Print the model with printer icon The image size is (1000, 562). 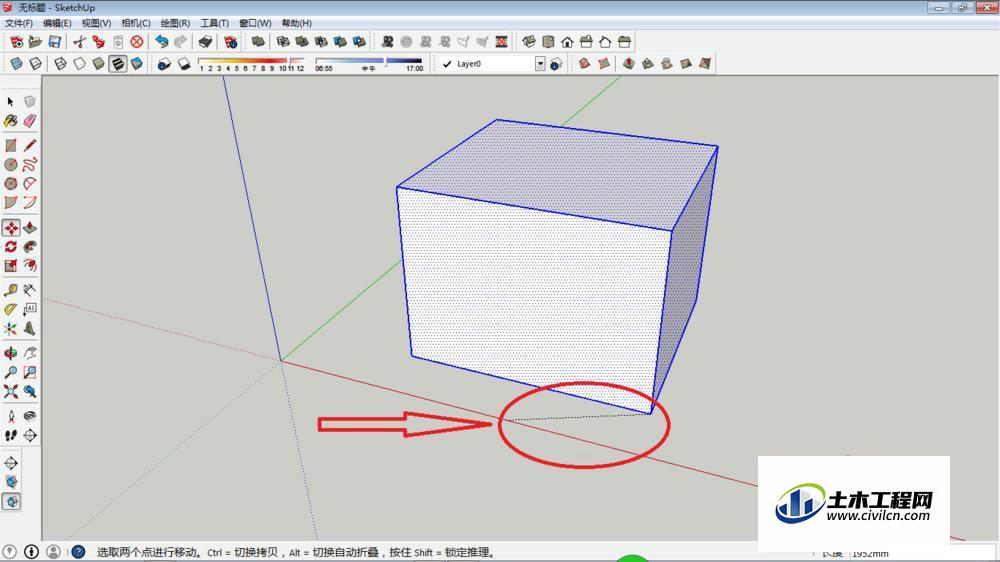(x=205, y=42)
